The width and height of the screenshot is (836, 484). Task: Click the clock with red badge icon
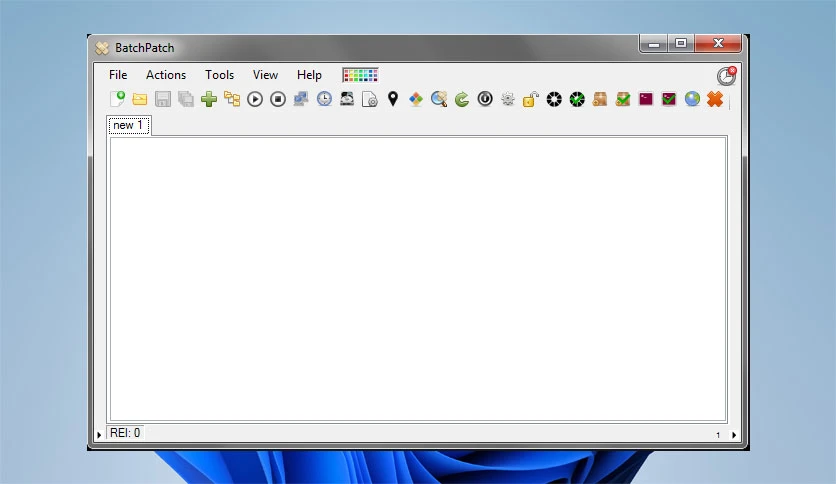[726, 76]
